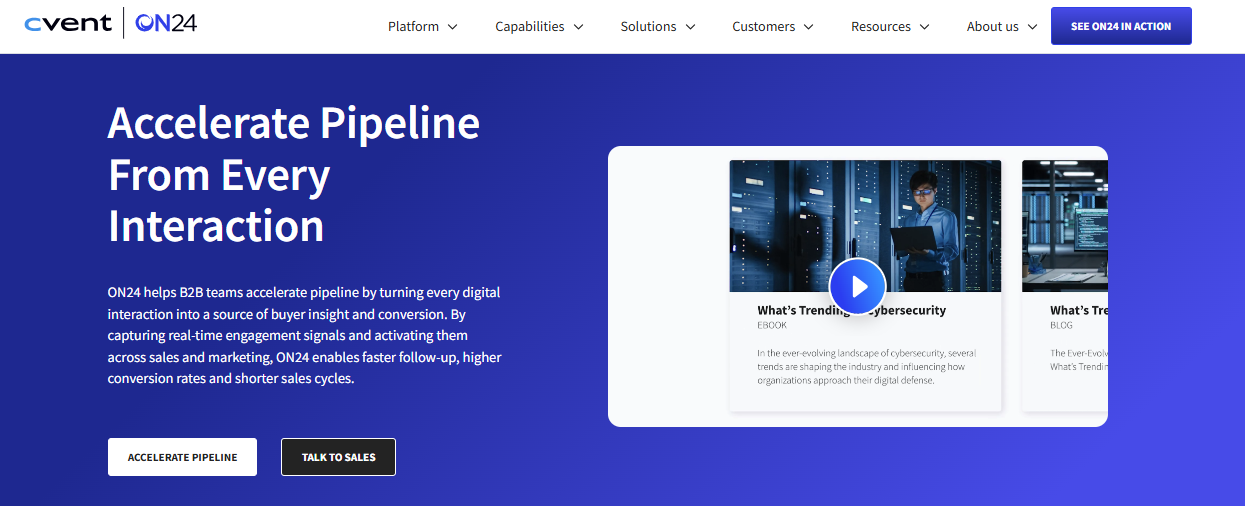Open the partially visible blog card thumbnail

point(1065,226)
